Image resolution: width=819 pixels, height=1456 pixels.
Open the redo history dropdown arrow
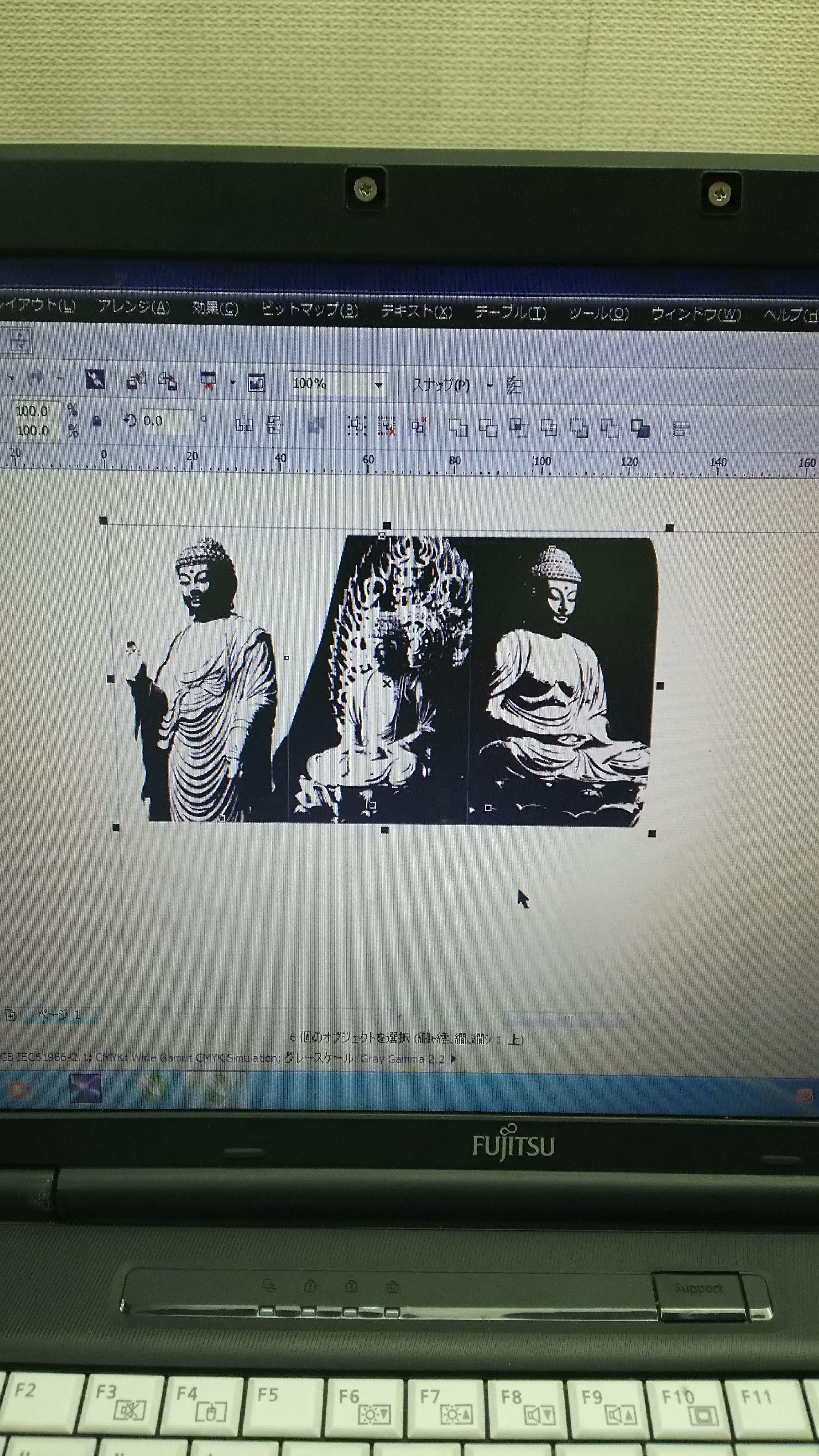60,379
